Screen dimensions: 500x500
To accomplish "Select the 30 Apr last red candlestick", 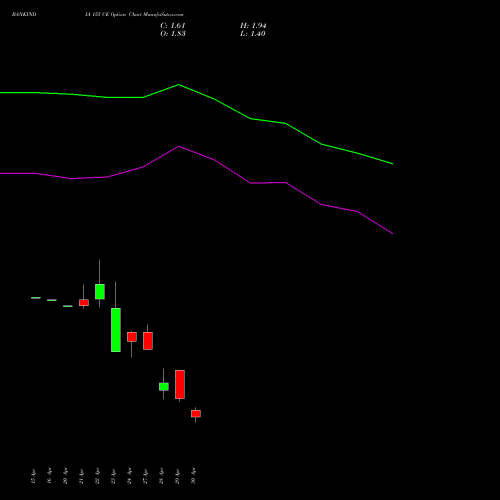I will [196, 414].
